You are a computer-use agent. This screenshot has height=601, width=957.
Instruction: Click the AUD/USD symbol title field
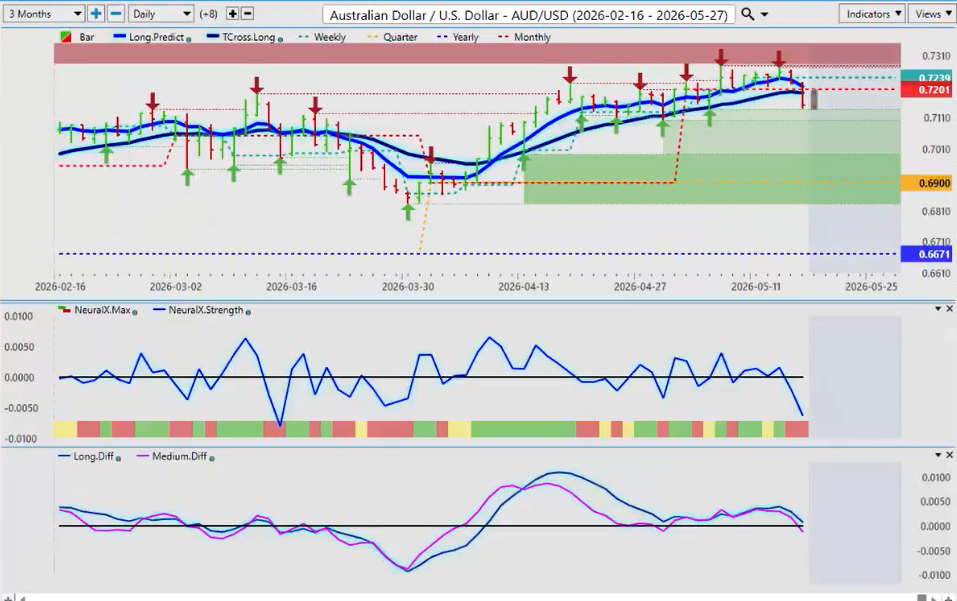tap(529, 14)
